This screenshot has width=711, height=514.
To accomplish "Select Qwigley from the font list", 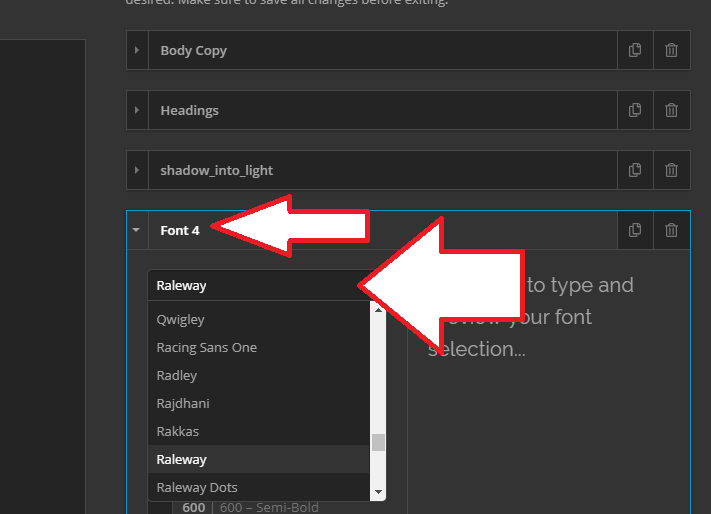I will [259, 320].
